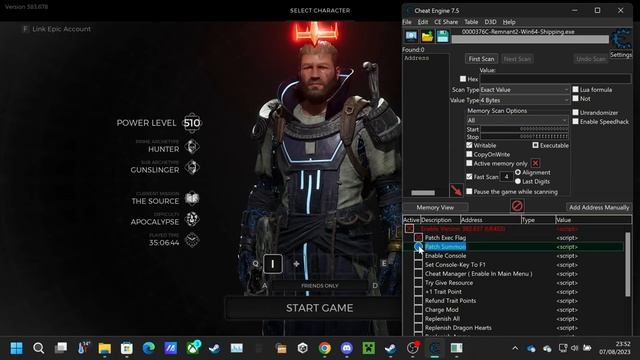The image size is (640, 360).
Task: Open Microsoft Edge from the taskbar
Action: pos(149,348)
